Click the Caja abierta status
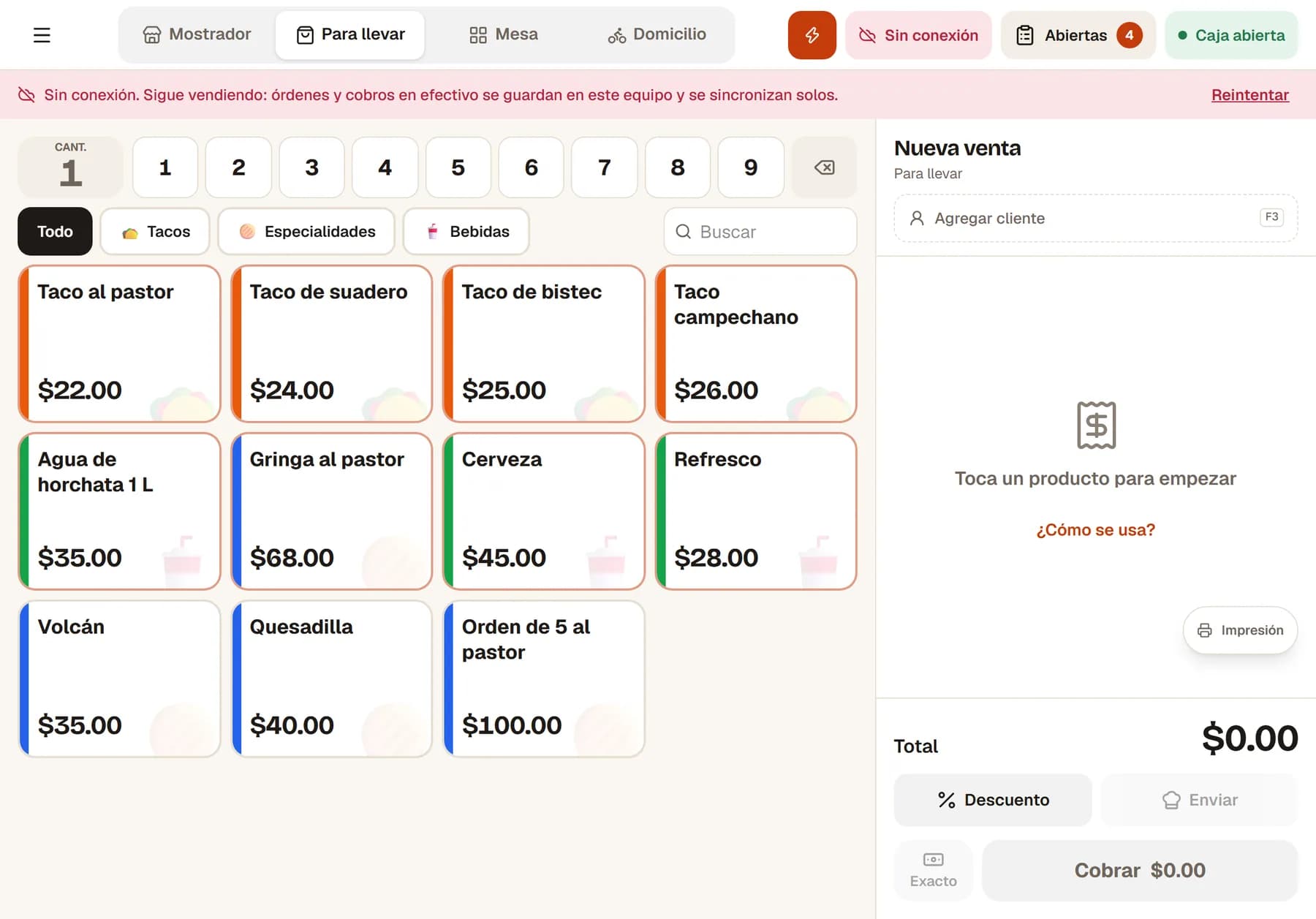Screen dimensions: 1316x919 pyautogui.click(x=1231, y=35)
